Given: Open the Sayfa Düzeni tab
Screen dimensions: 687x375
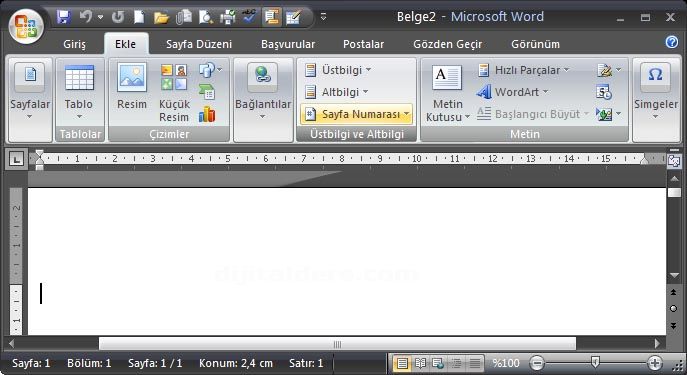Looking at the screenshot, I should click(199, 44).
